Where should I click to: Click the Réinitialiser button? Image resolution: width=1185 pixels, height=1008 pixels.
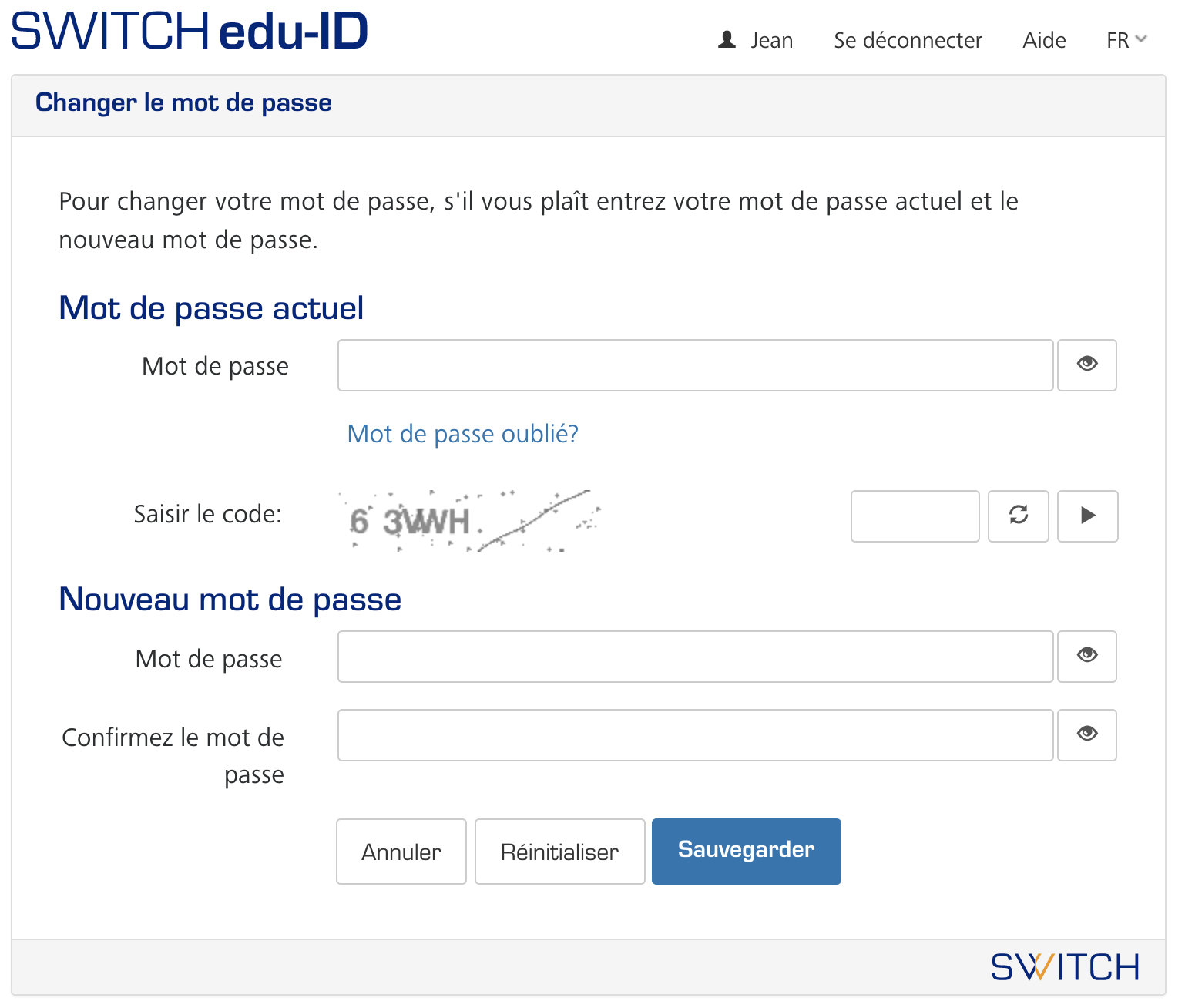pyautogui.click(x=559, y=852)
